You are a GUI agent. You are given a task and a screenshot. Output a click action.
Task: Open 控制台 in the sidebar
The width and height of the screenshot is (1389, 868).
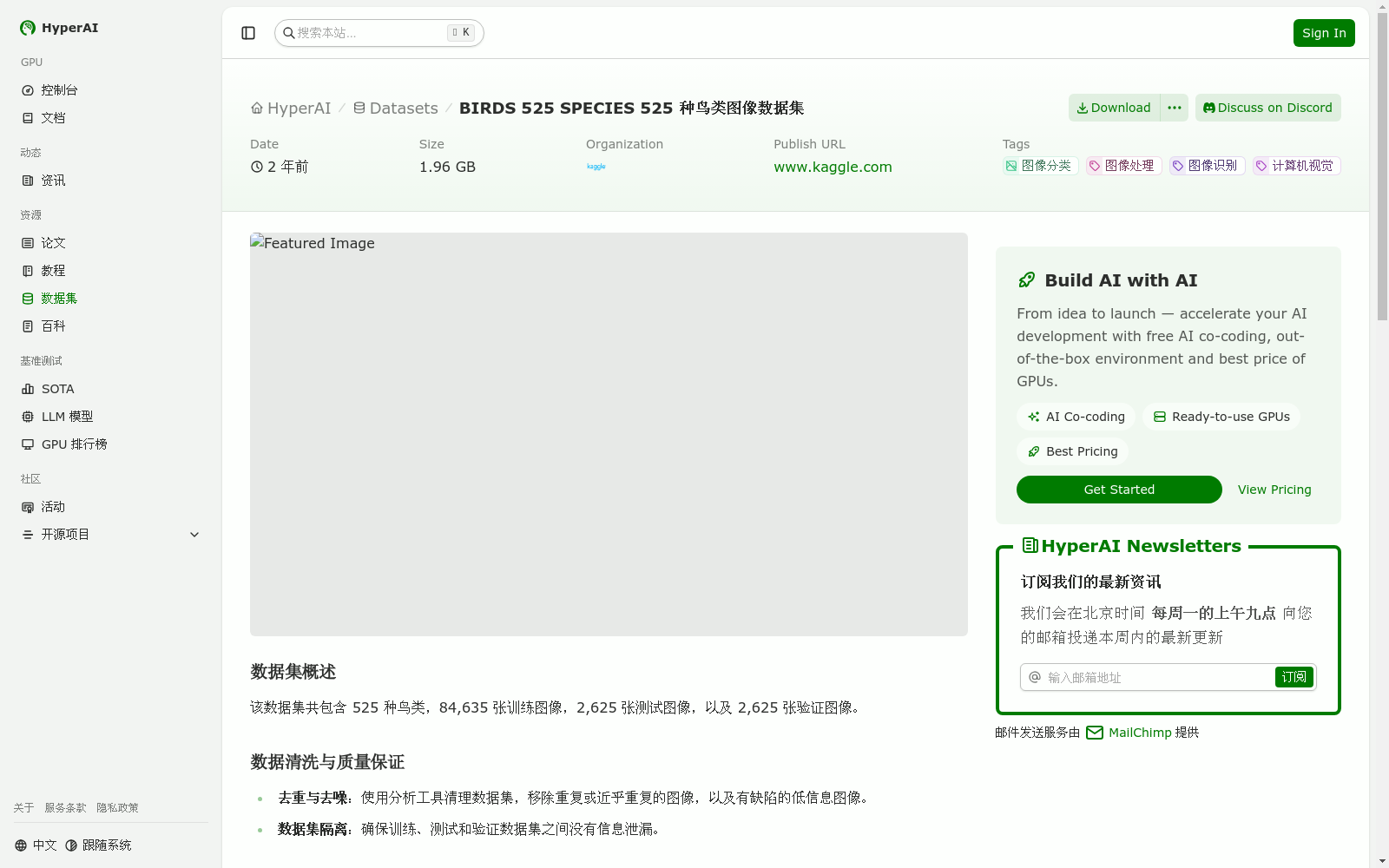pyautogui.click(x=111, y=90)
